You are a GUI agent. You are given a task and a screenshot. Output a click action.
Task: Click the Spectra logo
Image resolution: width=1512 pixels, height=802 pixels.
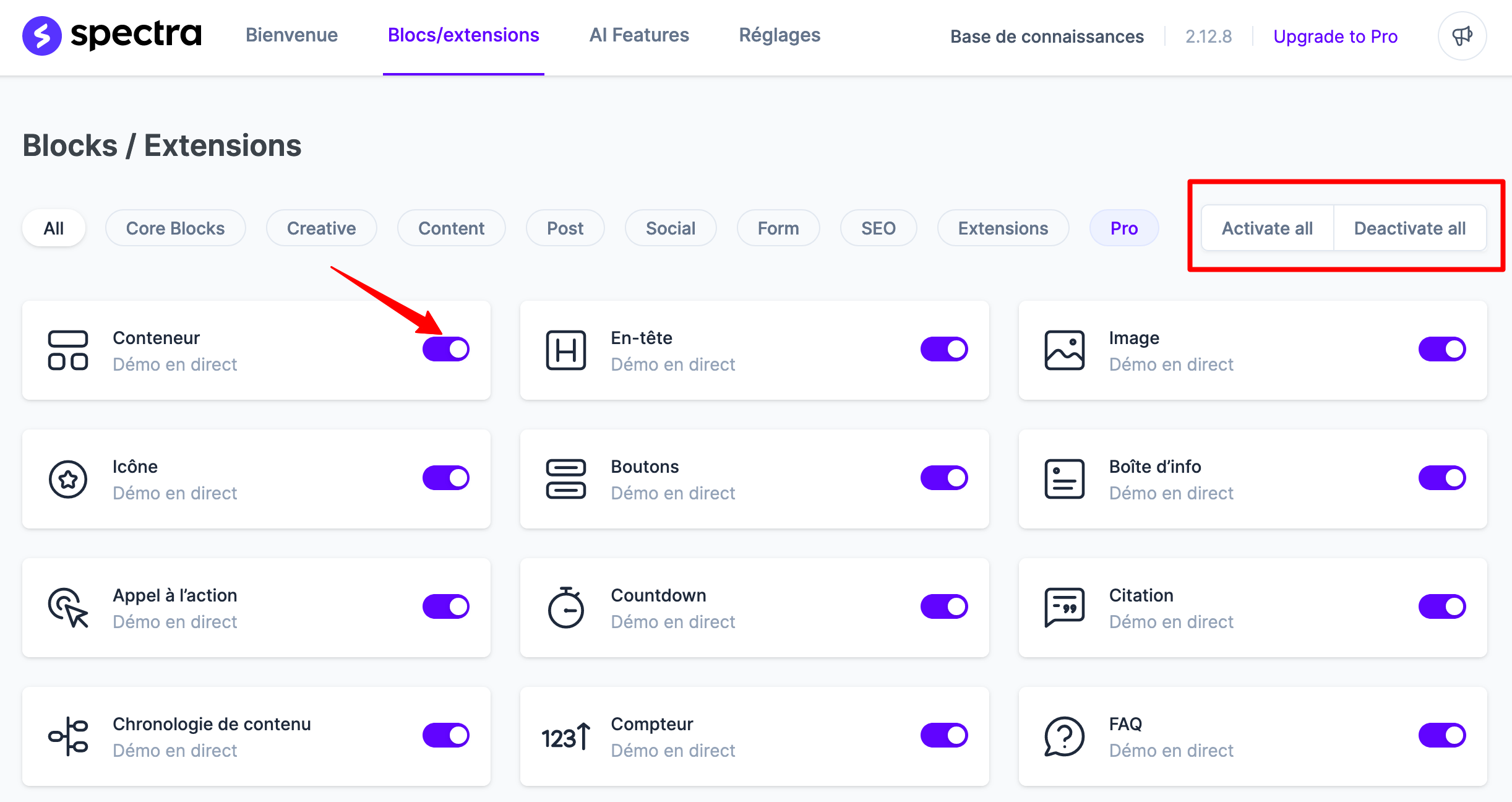tap(112, 35)
